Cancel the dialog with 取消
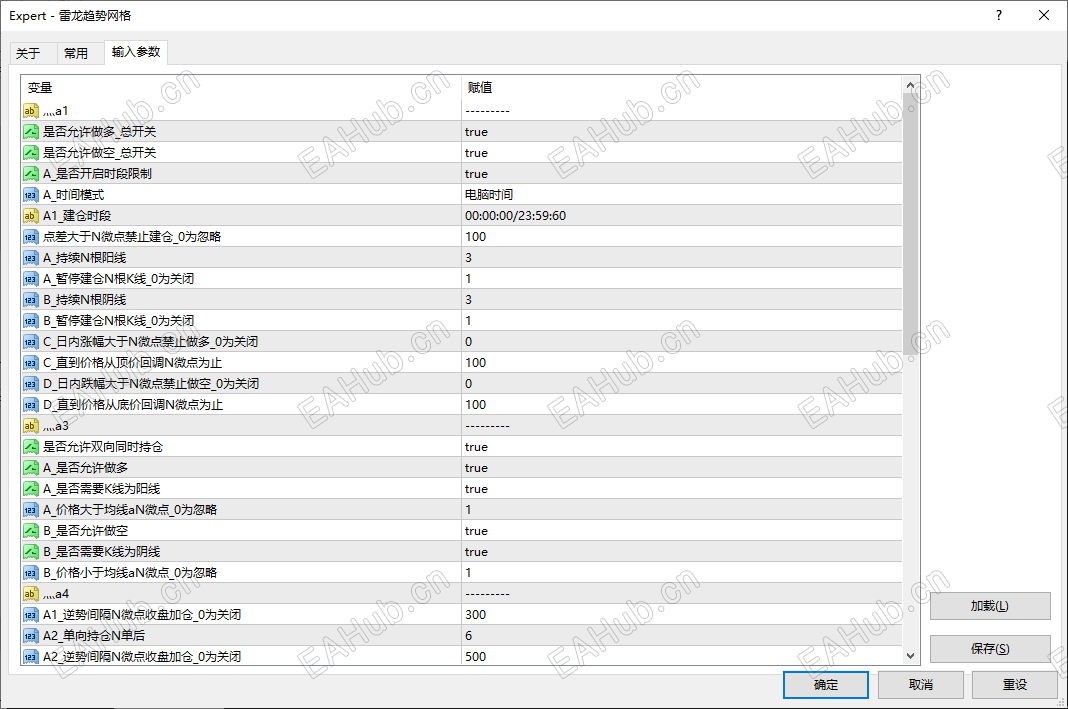This screenshot has width=1068, height=709. pos(920,684)
